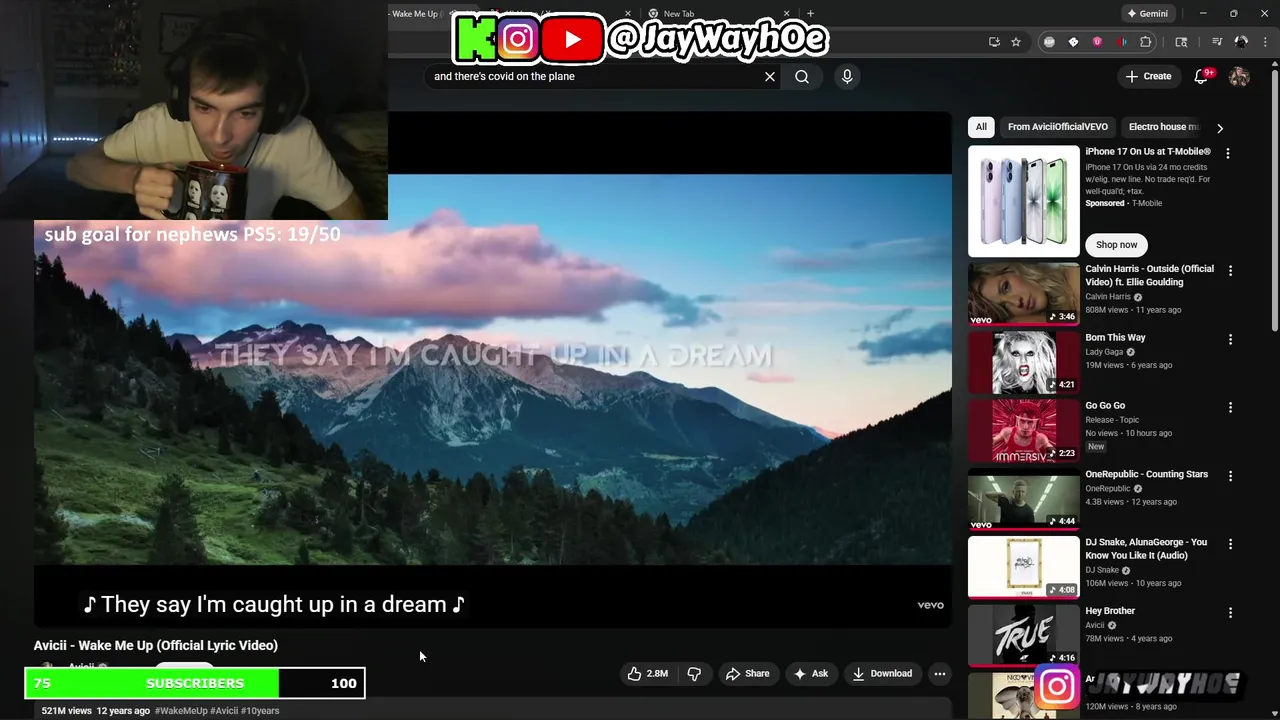
Task: Open options for DJ Snake video
Action: click(x=1230, y=545)
